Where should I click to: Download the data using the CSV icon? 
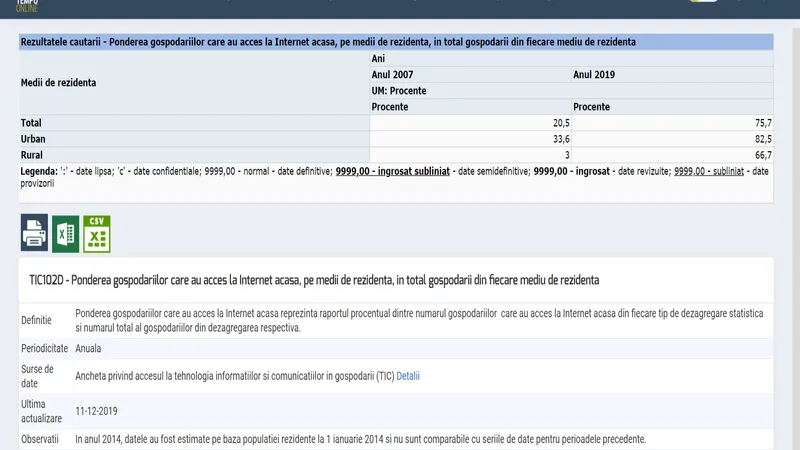(x=97, y=234)
